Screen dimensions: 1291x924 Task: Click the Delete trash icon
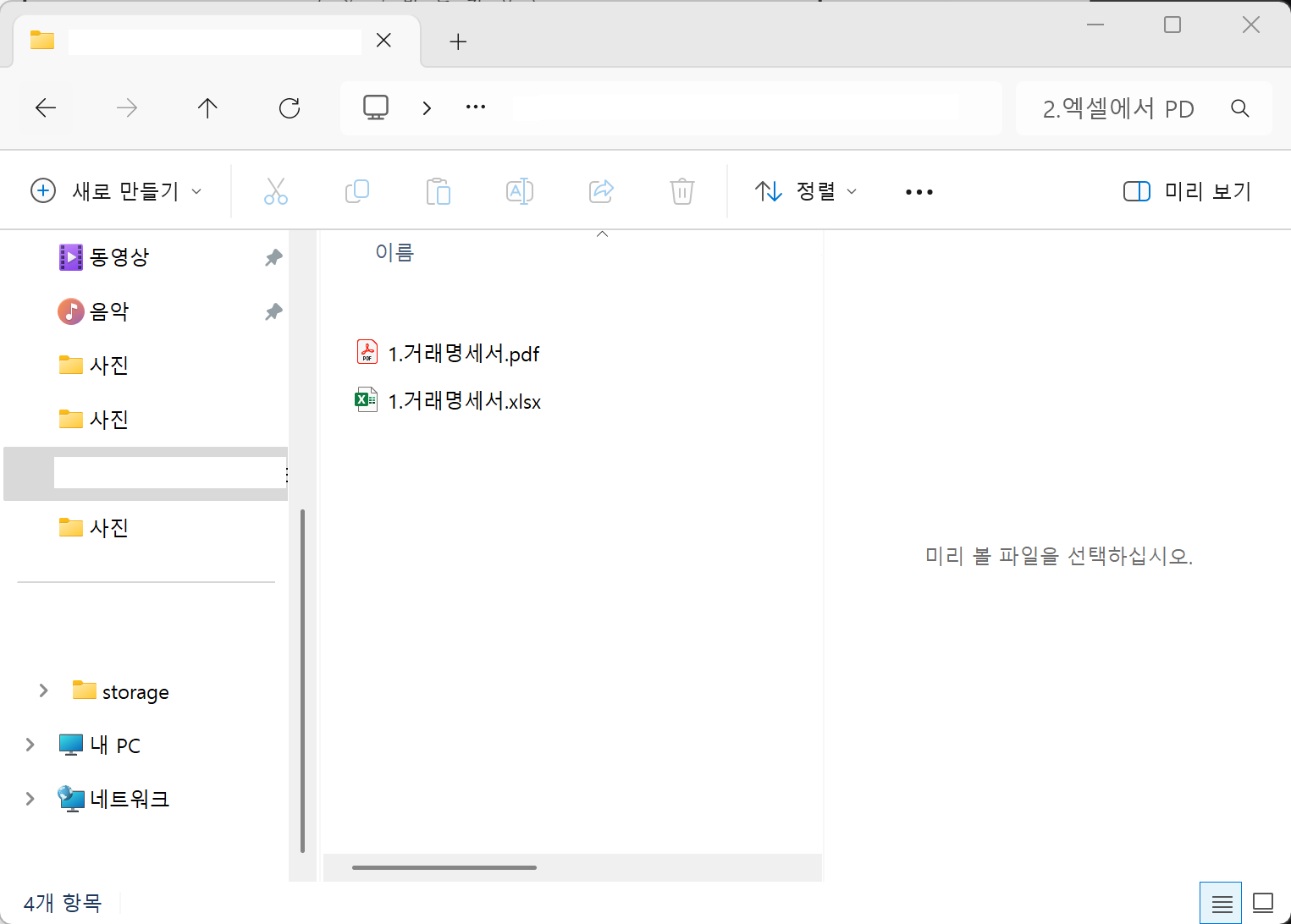tap(682, 191)
